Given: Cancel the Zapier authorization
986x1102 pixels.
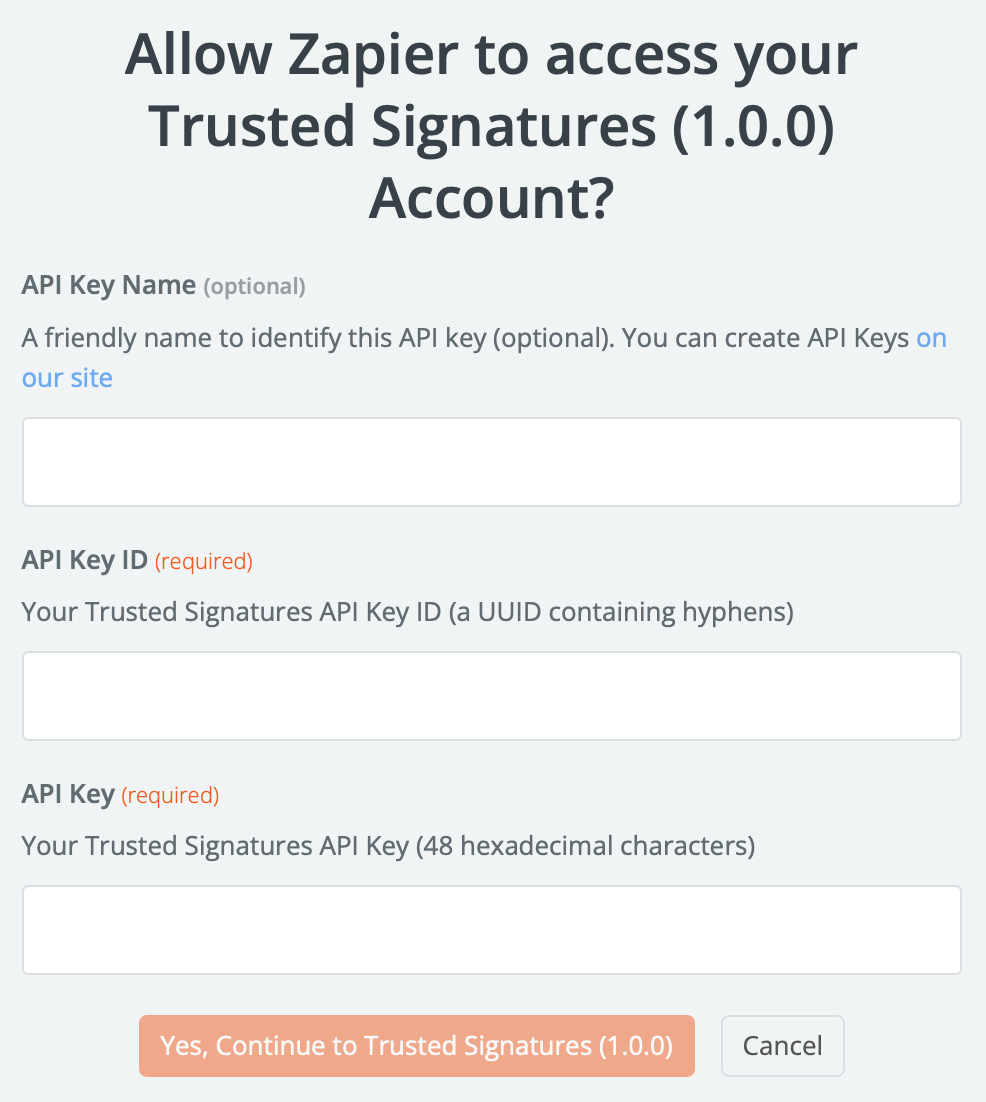Looking at the screenshot, I should click(x=782, y=1045).
